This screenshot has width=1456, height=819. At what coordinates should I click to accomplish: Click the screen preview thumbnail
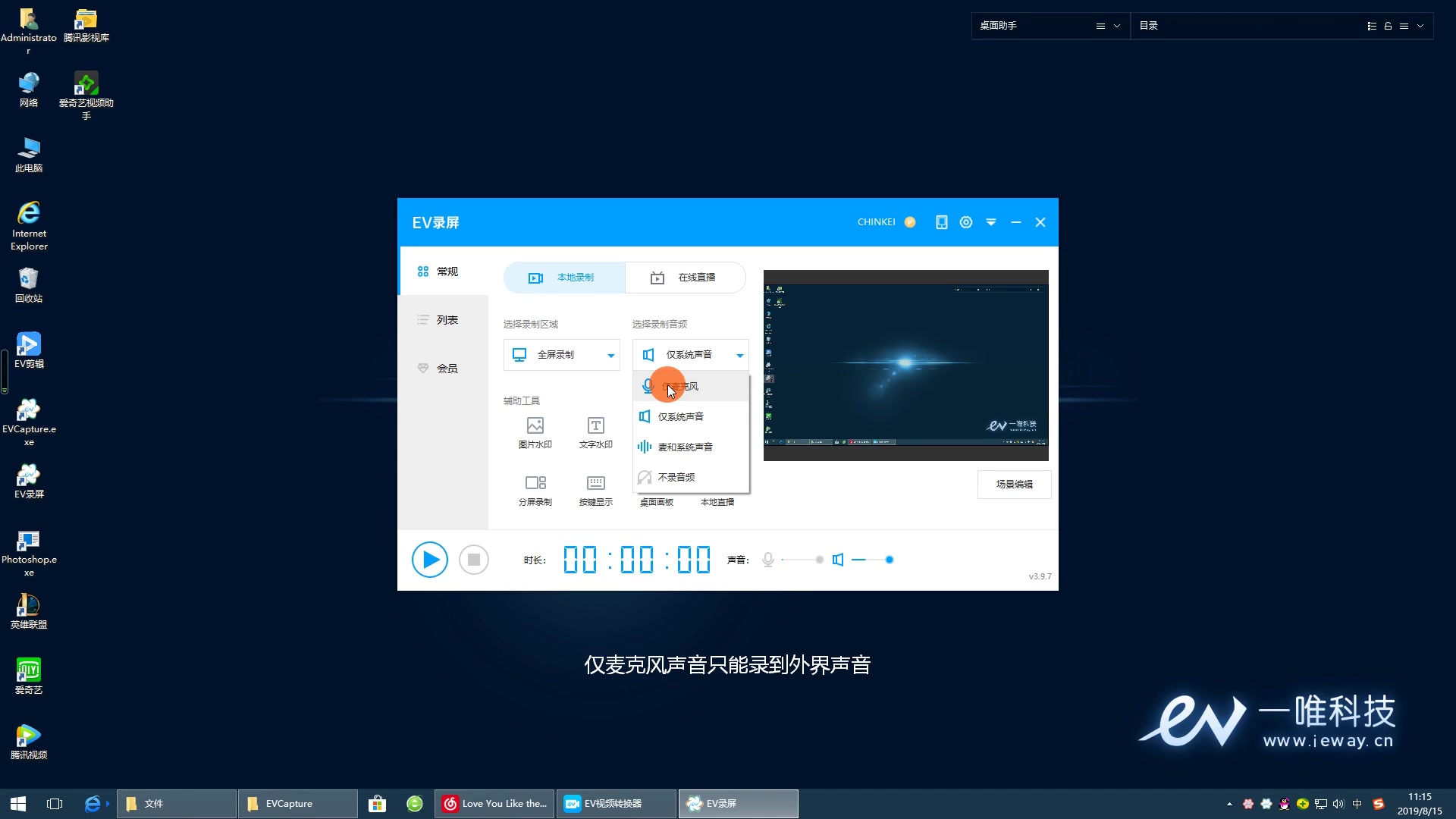tap(905, 365)
